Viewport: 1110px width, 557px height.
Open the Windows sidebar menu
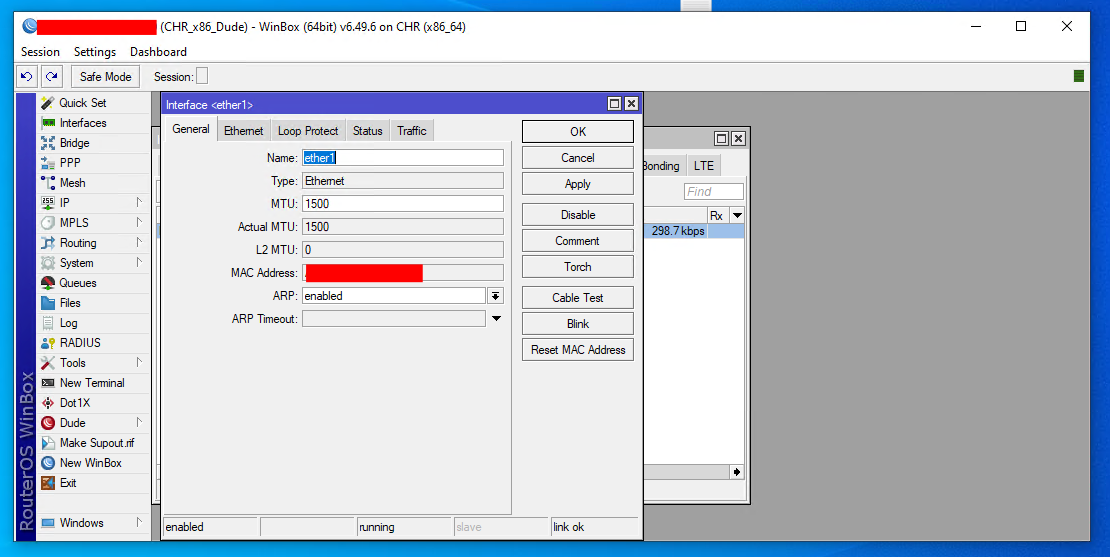coord(93,523)
